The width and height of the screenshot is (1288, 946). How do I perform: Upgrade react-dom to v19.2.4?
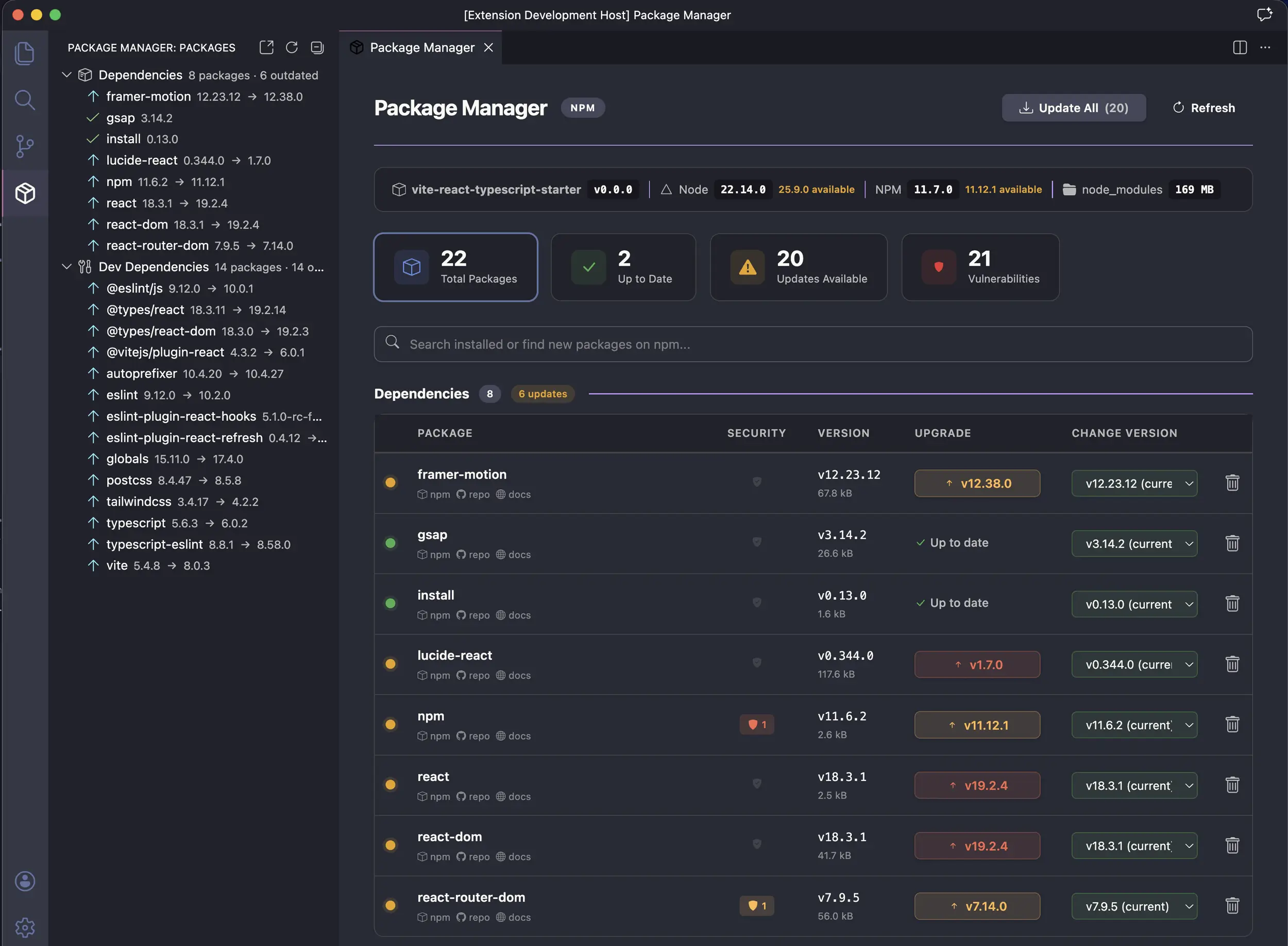tap(977, 846)
